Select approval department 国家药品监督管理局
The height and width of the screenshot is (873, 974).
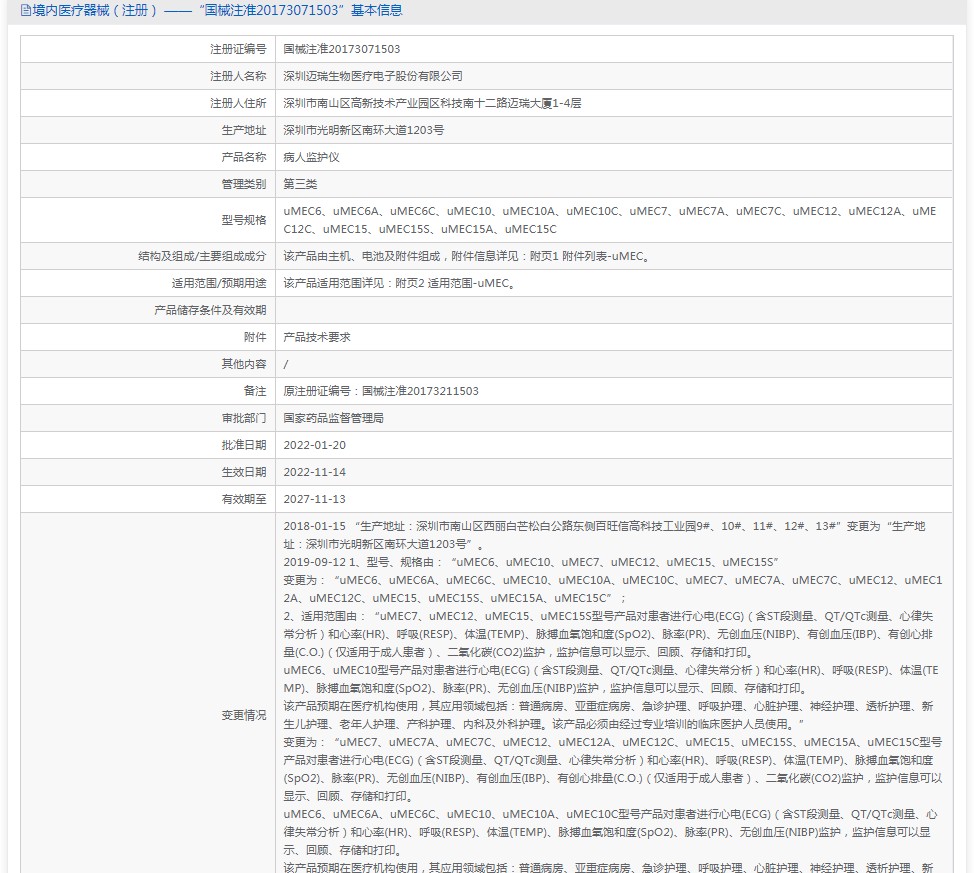click(x=334, y=418)
